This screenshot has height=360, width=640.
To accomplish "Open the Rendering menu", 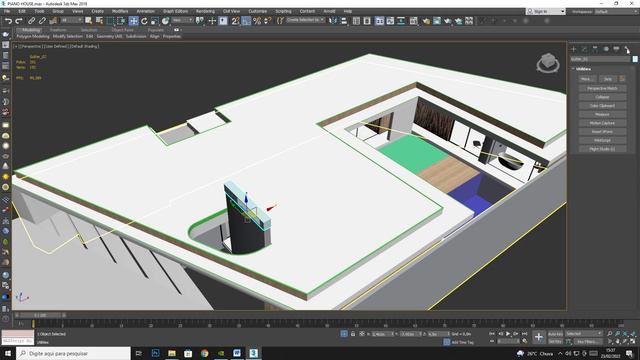I will pyautogui.click(x=205, y=11).
